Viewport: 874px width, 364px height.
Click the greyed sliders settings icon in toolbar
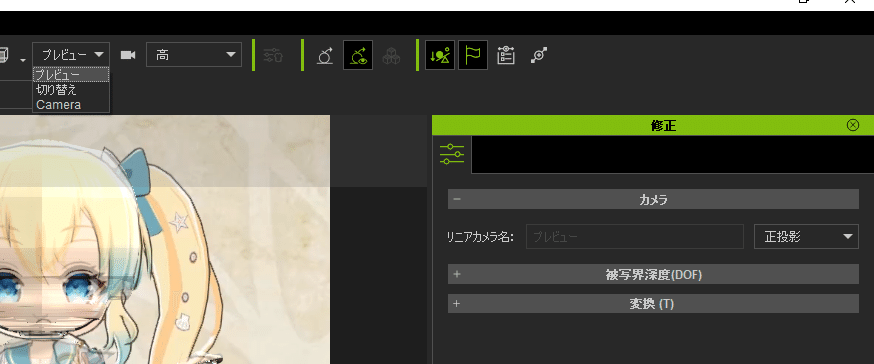point(273,55)
